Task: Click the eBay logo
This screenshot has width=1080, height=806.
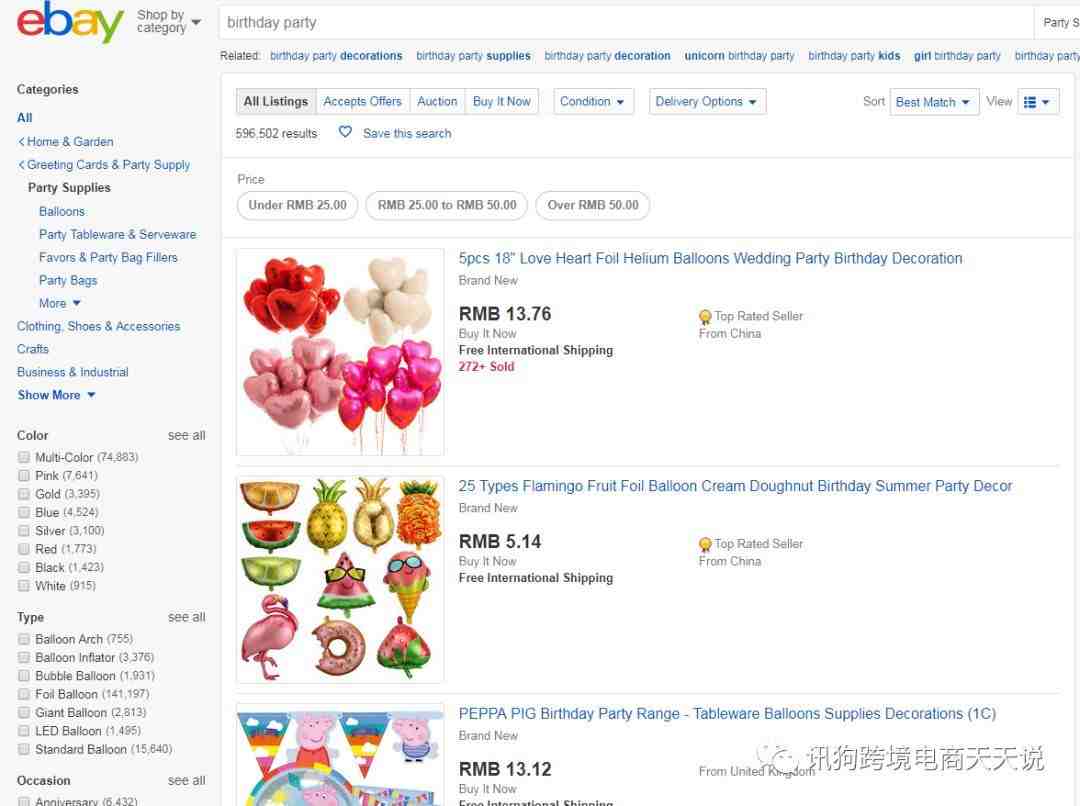Action: (x=70, y=22)
